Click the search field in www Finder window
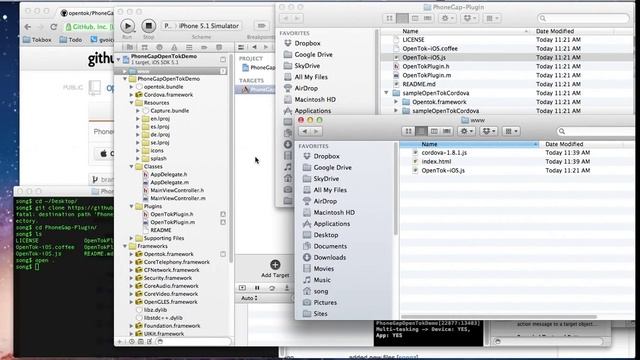The image size is (640, 360). (x=596, y=131)
